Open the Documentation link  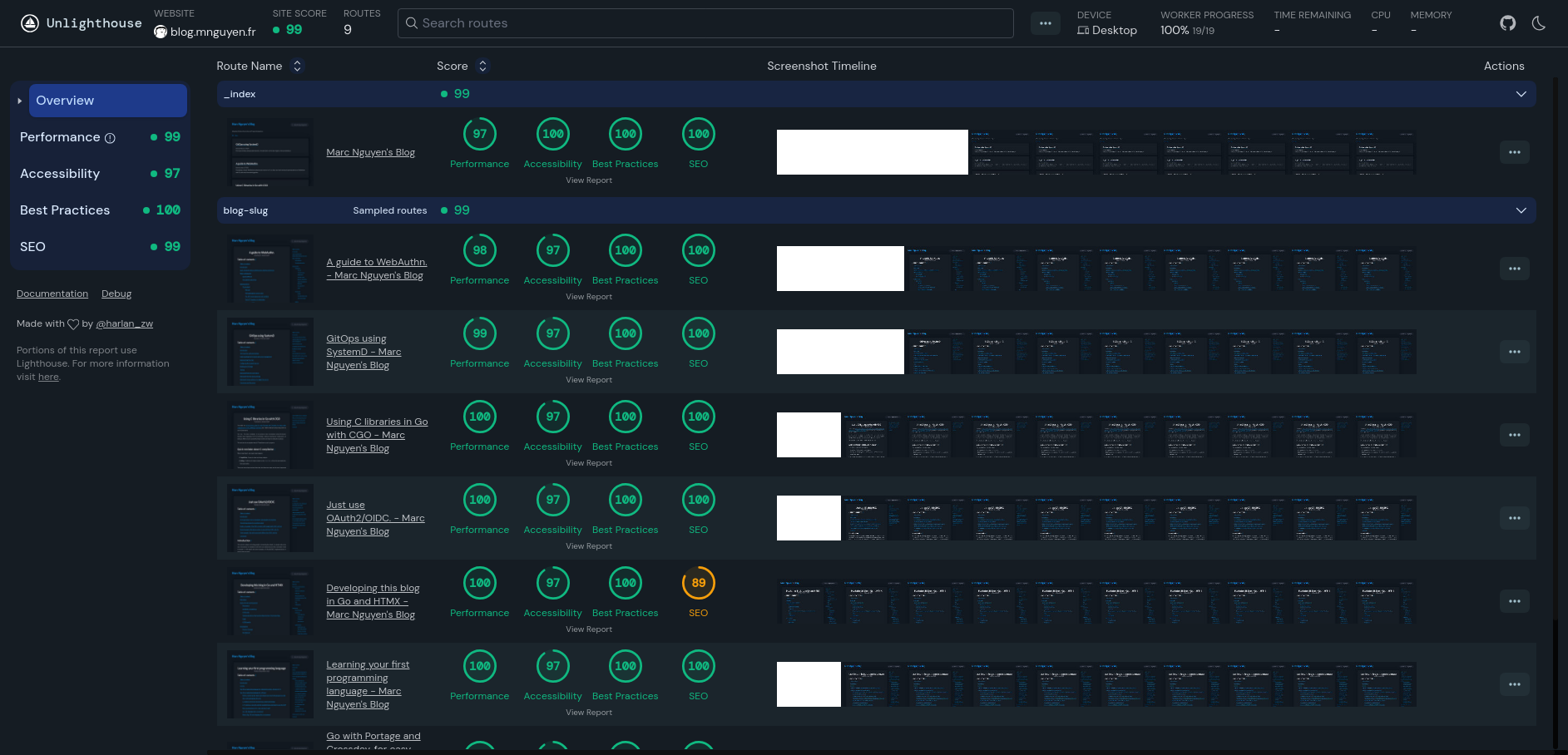pyautogui.click(x=52, y=294)
